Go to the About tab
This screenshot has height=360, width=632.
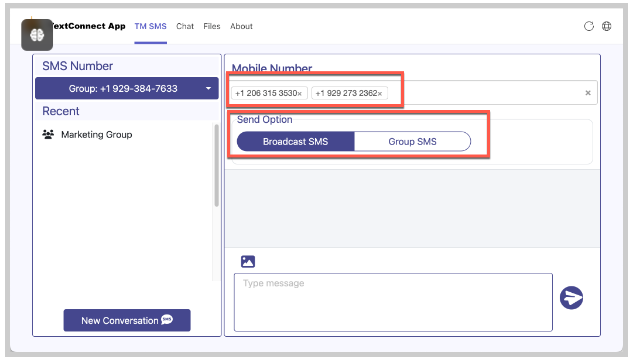coord(241,26)
